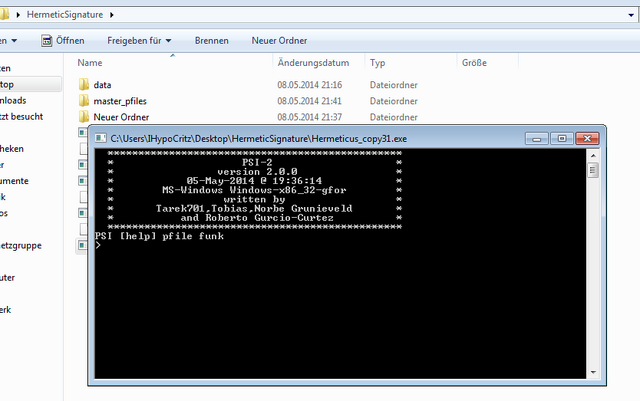Click the Öffnen toolbar icon
Screen dimensions: 640x401
pyautogui.click(x=47, y=40)
